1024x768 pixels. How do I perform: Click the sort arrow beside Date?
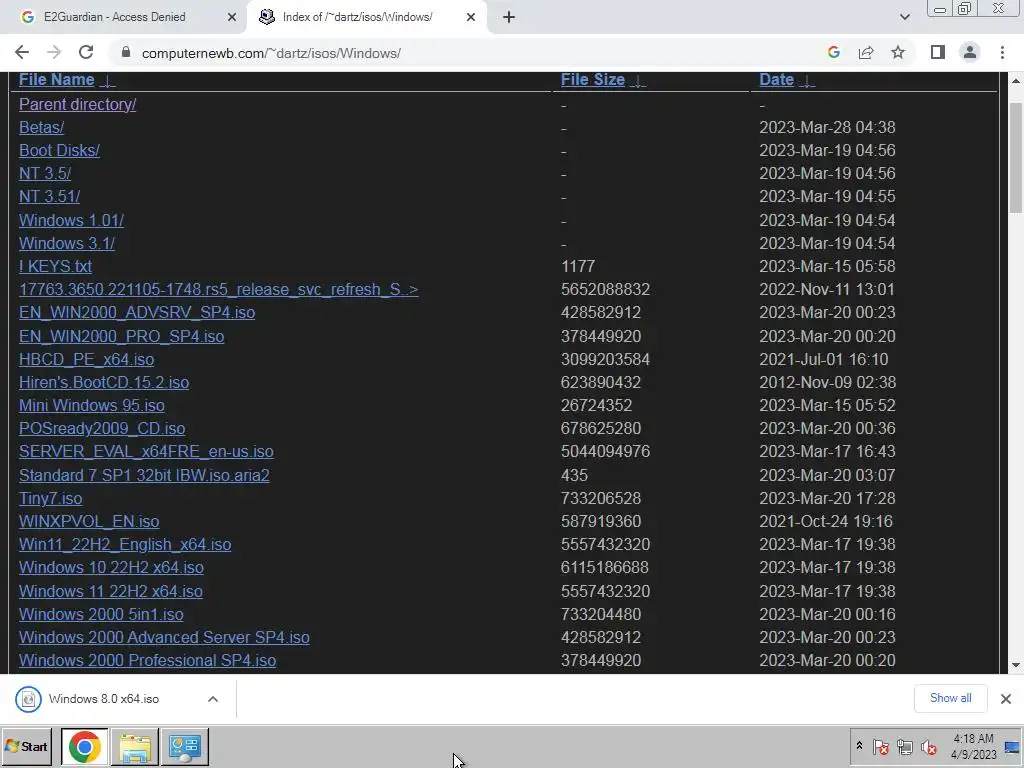pos(807,80)
